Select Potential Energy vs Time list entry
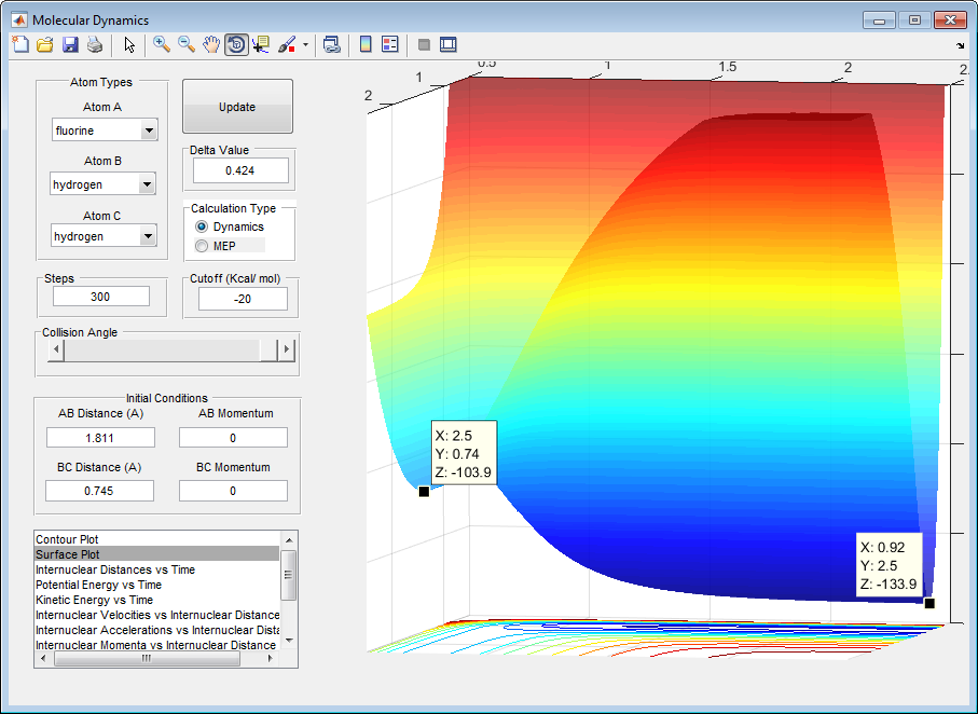This screenshot has width=978, height=714. pyautogui.click(x=98, y=584)
